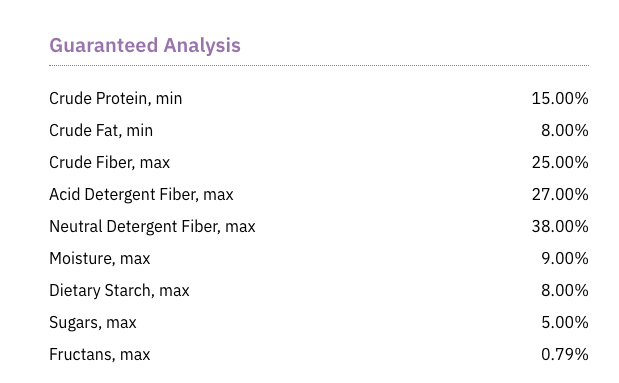619x383 pixels.
Task: Select the Fructans, max label
Action: point(100,354)
